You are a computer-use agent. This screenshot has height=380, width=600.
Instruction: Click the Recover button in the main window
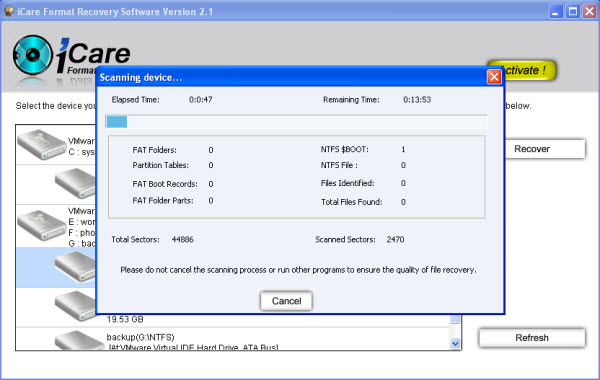(545, 149)
